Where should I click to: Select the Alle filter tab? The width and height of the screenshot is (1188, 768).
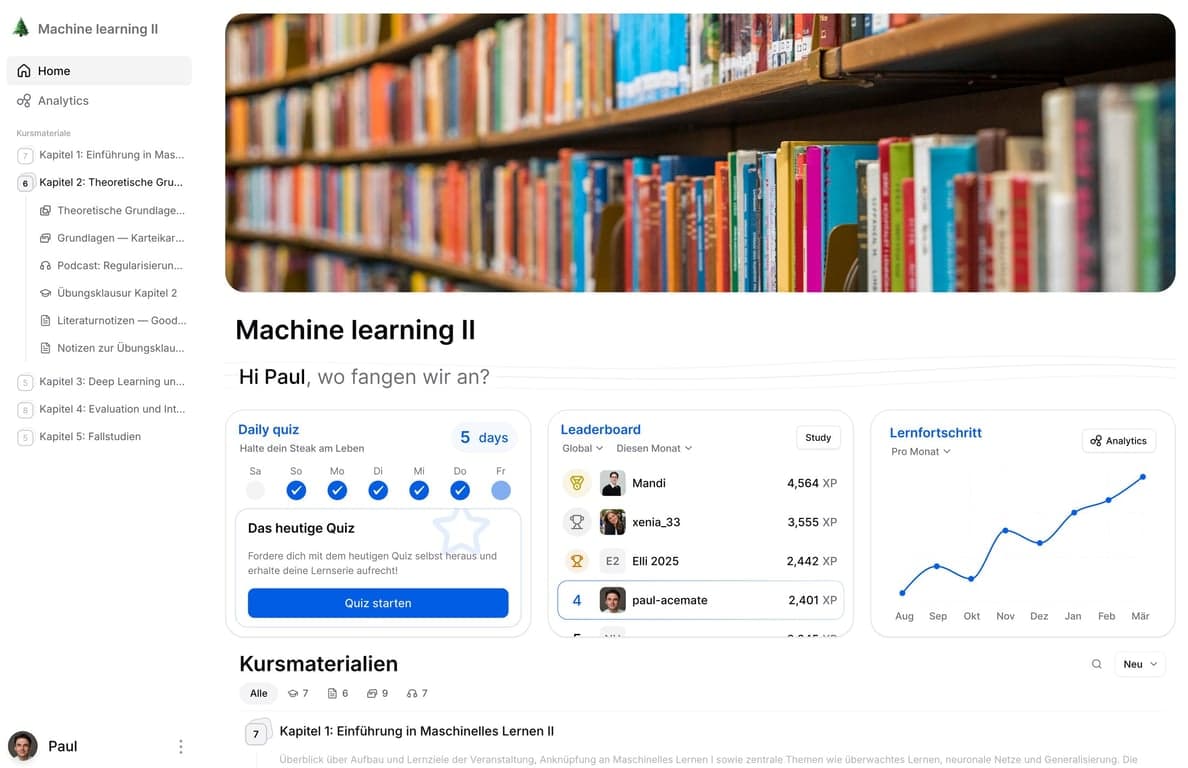click(x=258, y=693)
